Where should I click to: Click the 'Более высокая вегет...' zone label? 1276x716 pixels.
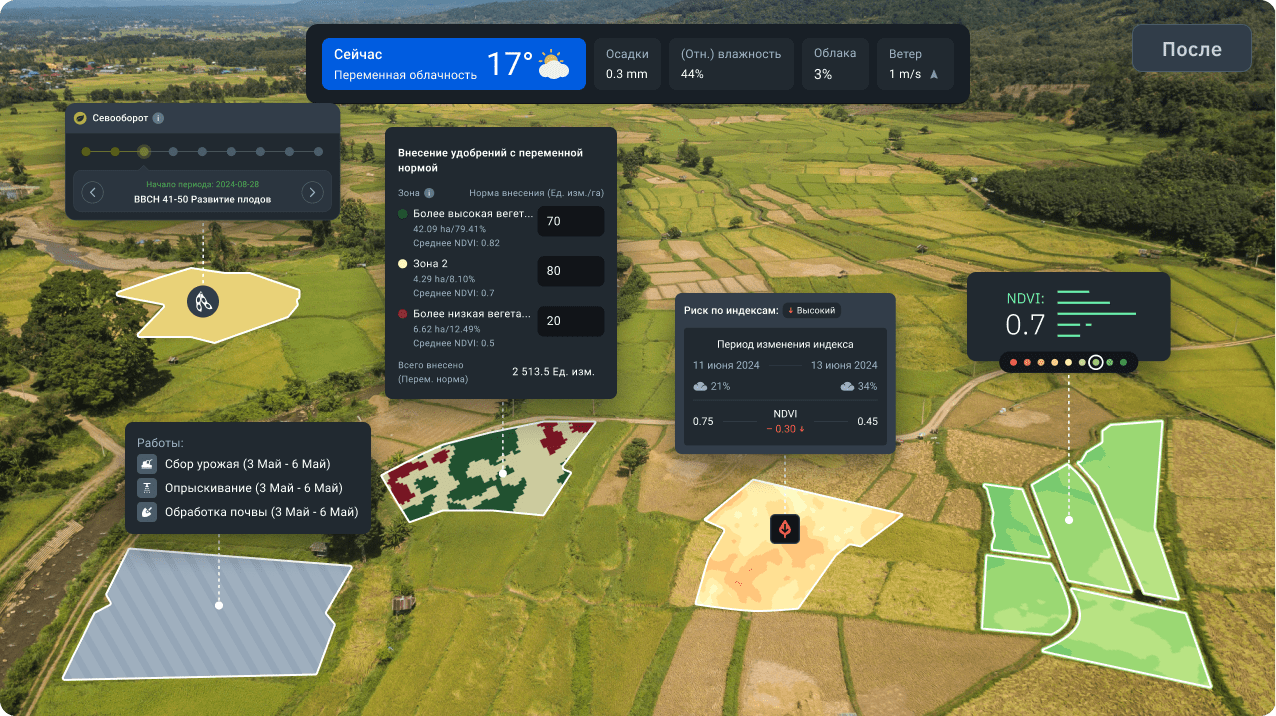point(473,214)
